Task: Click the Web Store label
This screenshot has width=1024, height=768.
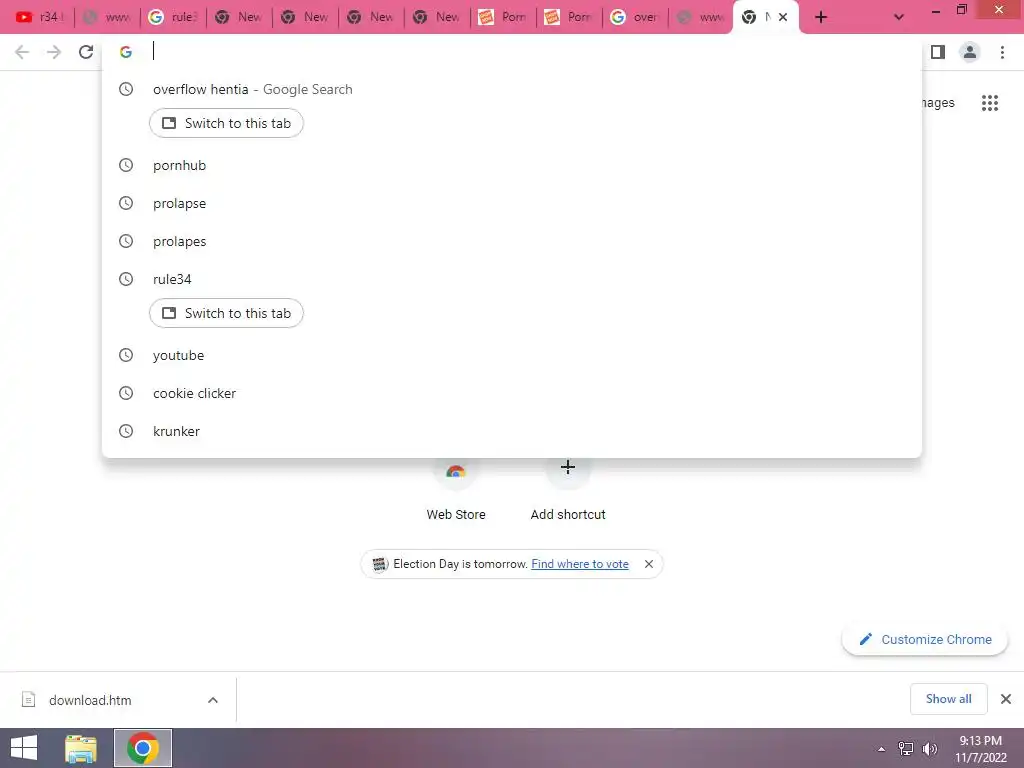Action: coord(456,515)
